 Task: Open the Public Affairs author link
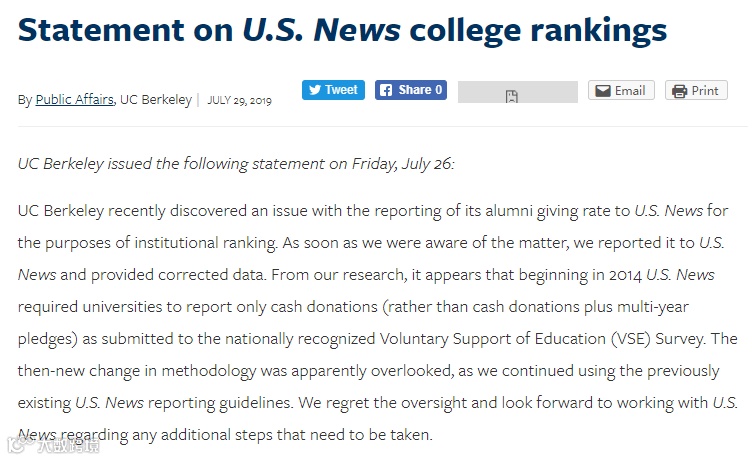coord(74,100)
